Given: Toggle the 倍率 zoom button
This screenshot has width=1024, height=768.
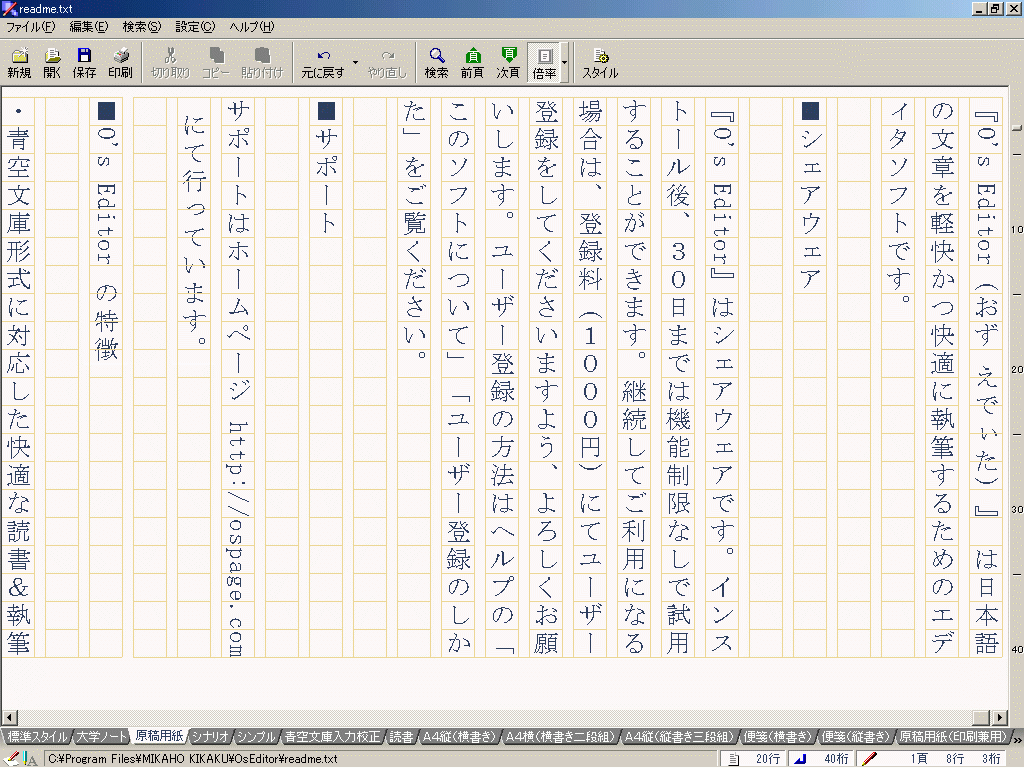Looking at the screenshot, I should click(x=544, y=62).
